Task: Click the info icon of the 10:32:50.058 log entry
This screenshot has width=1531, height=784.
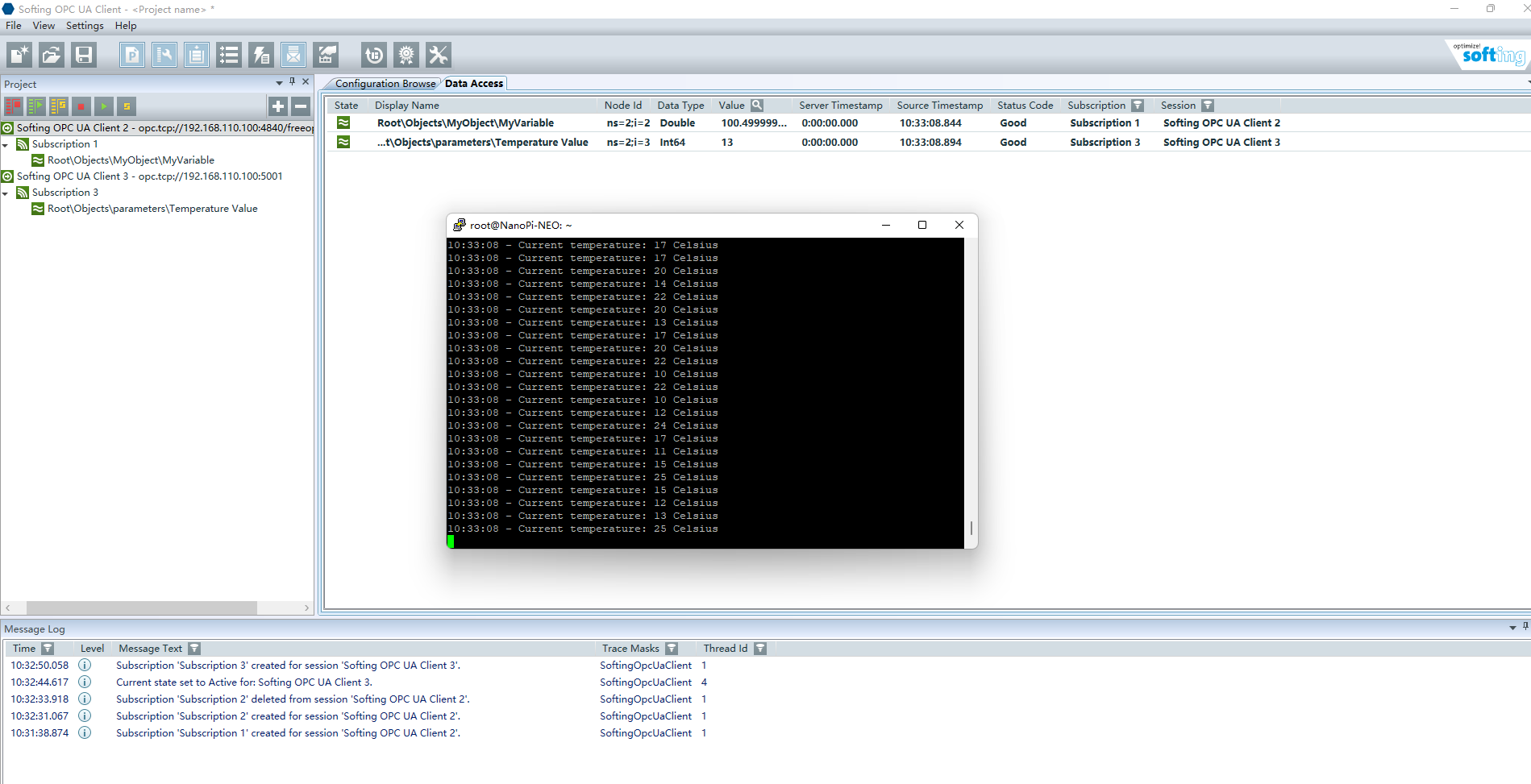Action: pyautogui.click(x=85, y=666)
